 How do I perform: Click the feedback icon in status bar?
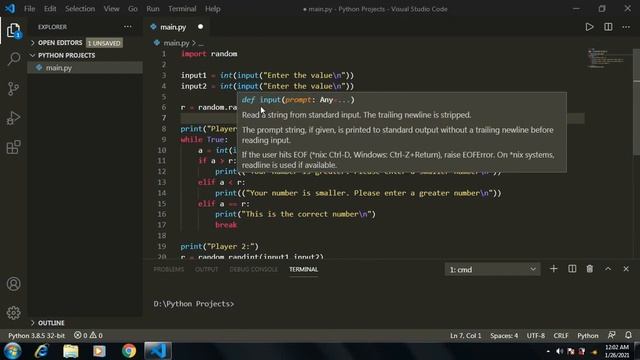[611, 335]
